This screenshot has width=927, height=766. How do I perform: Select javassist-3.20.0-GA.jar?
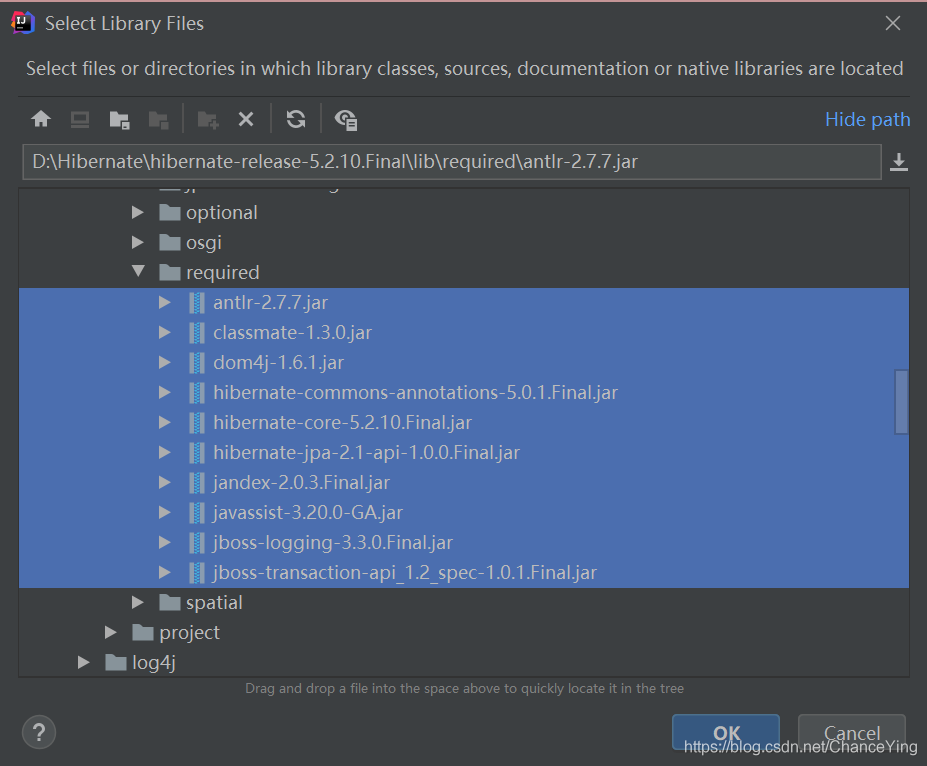(x=464, y=512)
